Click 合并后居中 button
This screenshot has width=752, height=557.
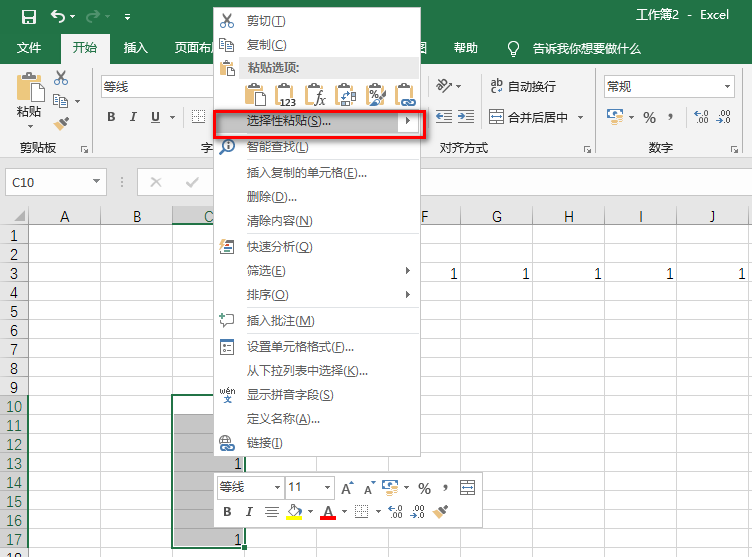(529, 117)
